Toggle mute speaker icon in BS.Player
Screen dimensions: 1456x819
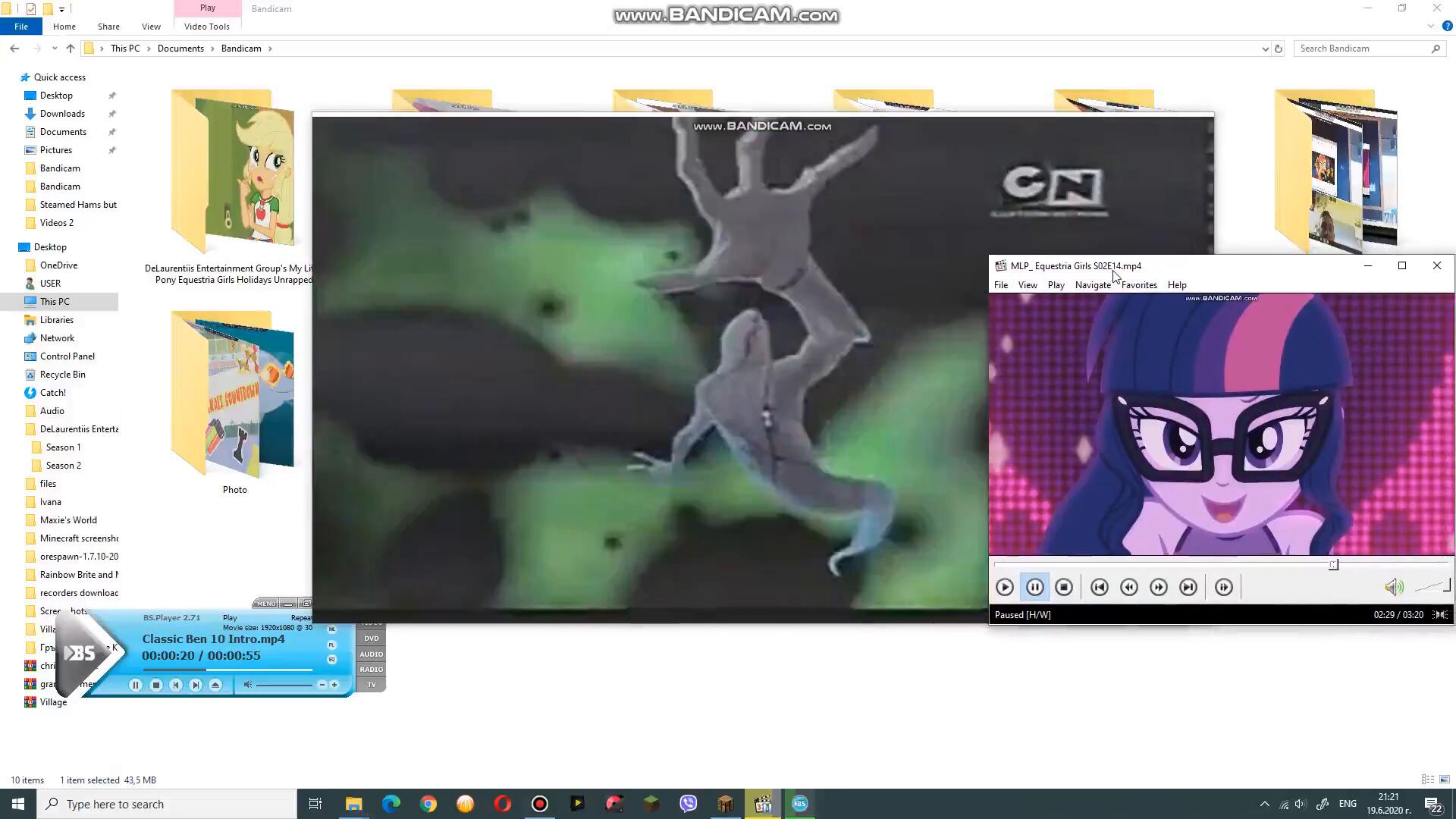[247, 685]
